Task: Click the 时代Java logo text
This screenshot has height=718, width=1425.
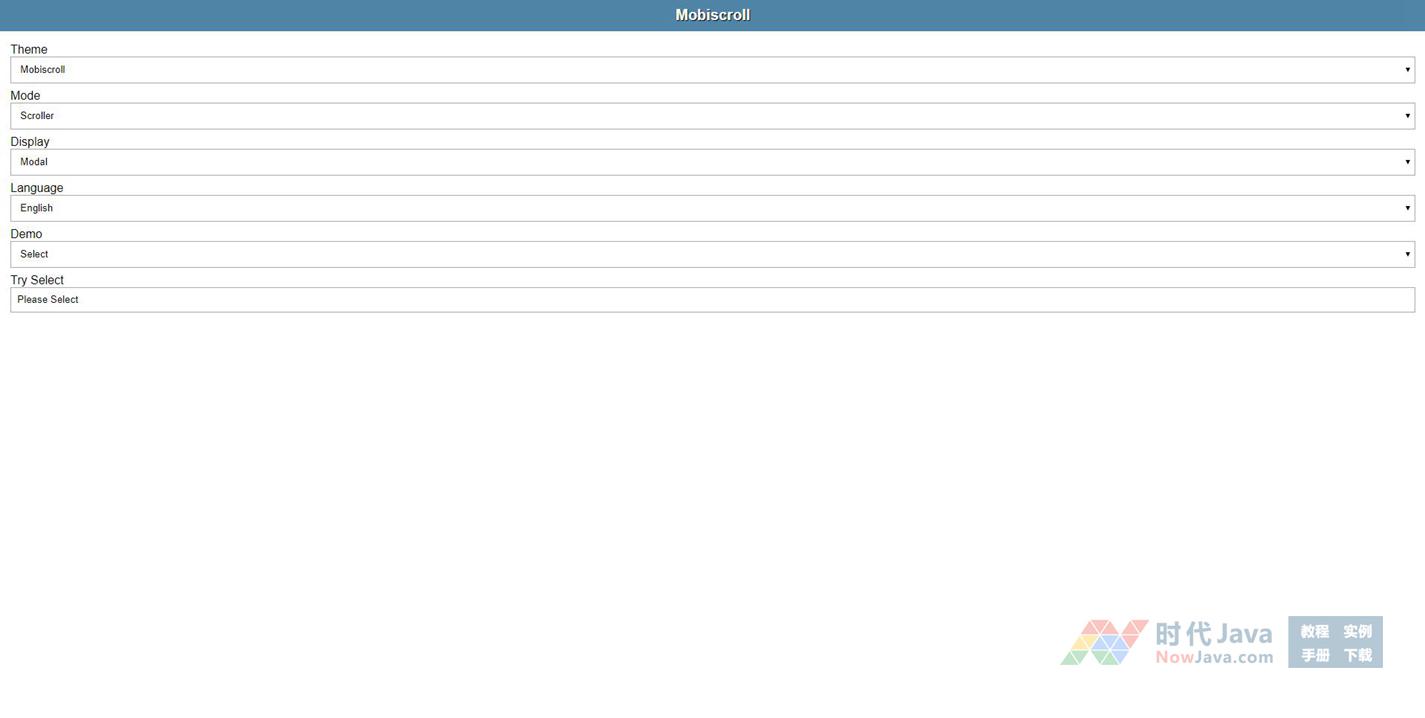Action: (x=1213, y=634)
